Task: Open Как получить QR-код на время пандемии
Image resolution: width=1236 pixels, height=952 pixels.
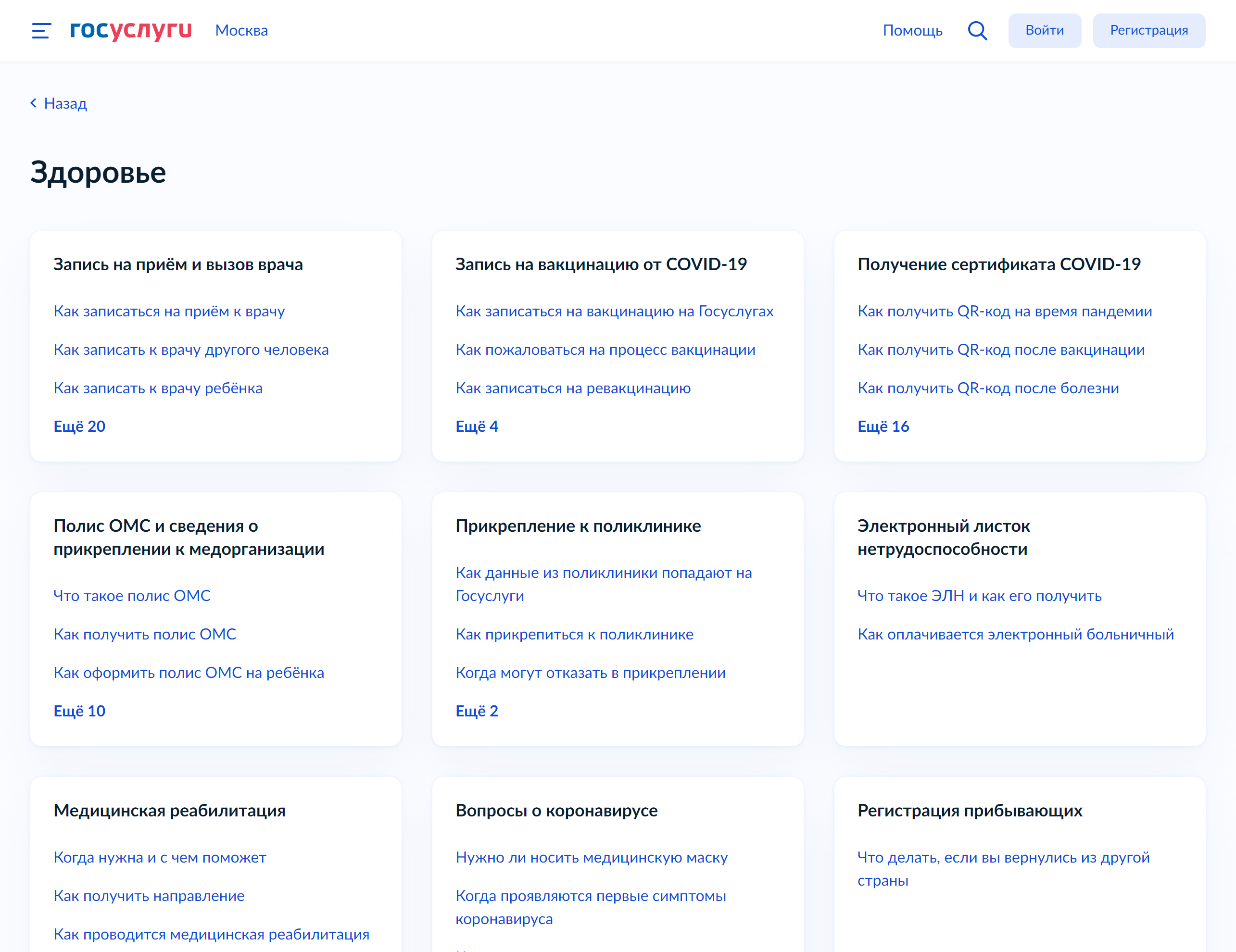Action: [1005, 311]
